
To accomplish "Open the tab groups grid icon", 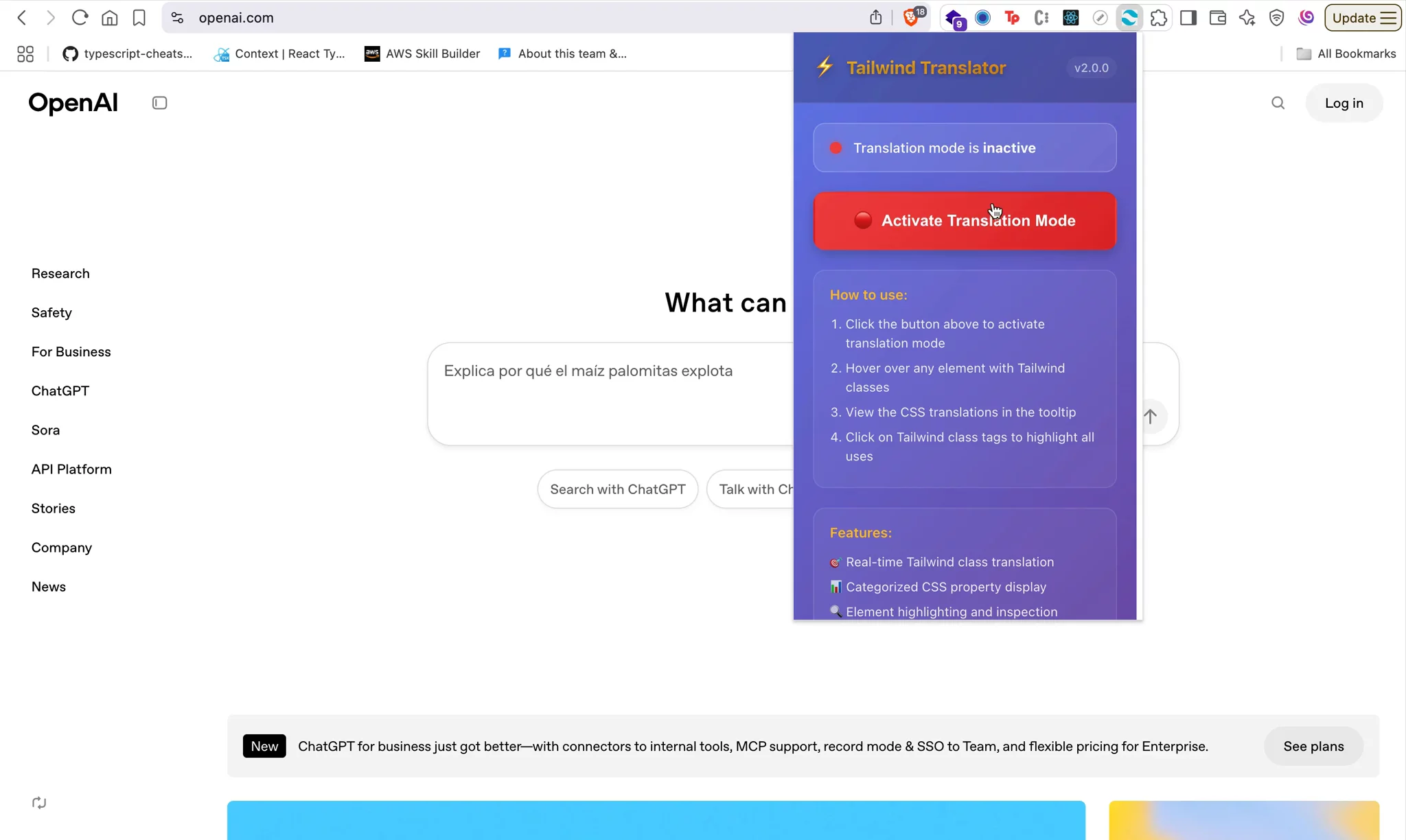I will 25,54.
